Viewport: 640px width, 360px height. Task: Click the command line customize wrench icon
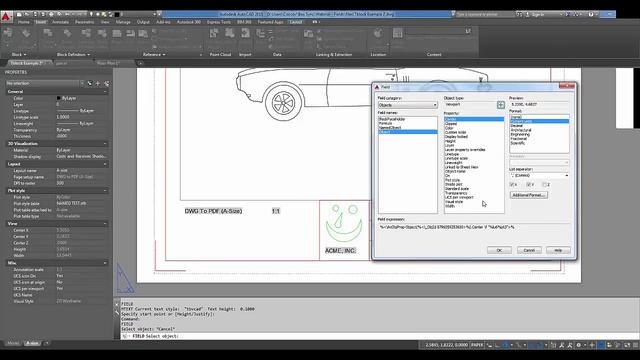click(x=117, y=313)
